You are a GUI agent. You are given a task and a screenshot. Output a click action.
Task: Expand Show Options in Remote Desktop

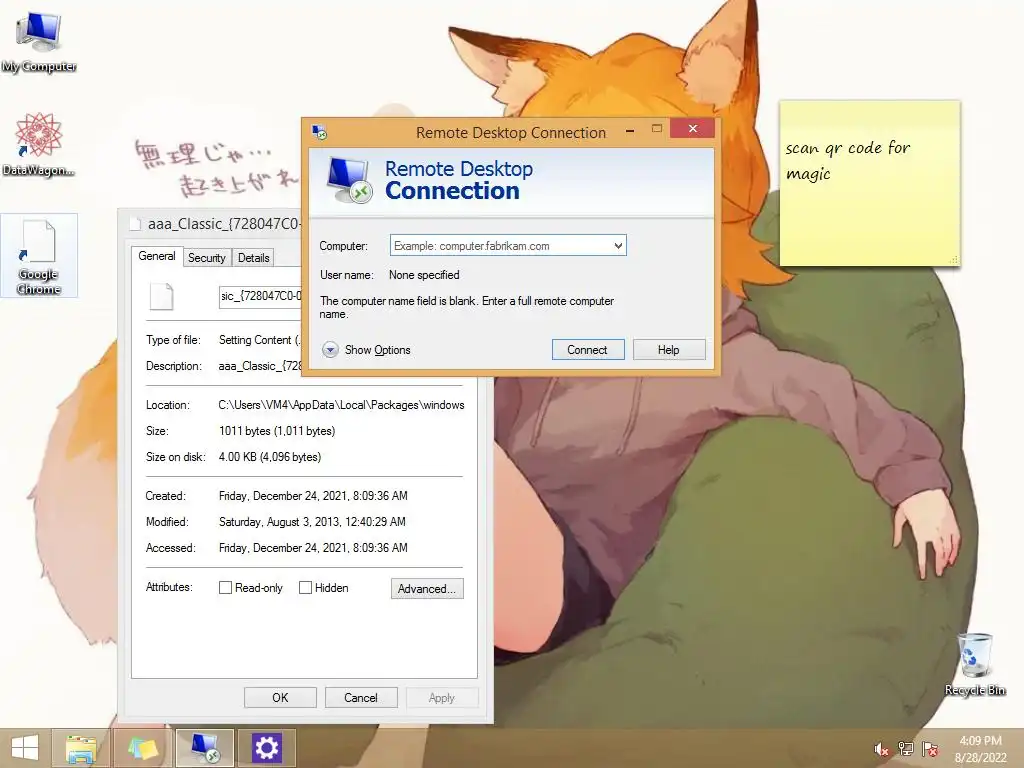pos(366,350)
